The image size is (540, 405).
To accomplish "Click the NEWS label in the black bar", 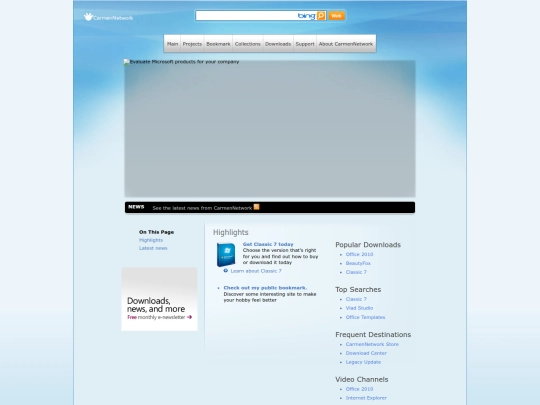I will 136,207.
